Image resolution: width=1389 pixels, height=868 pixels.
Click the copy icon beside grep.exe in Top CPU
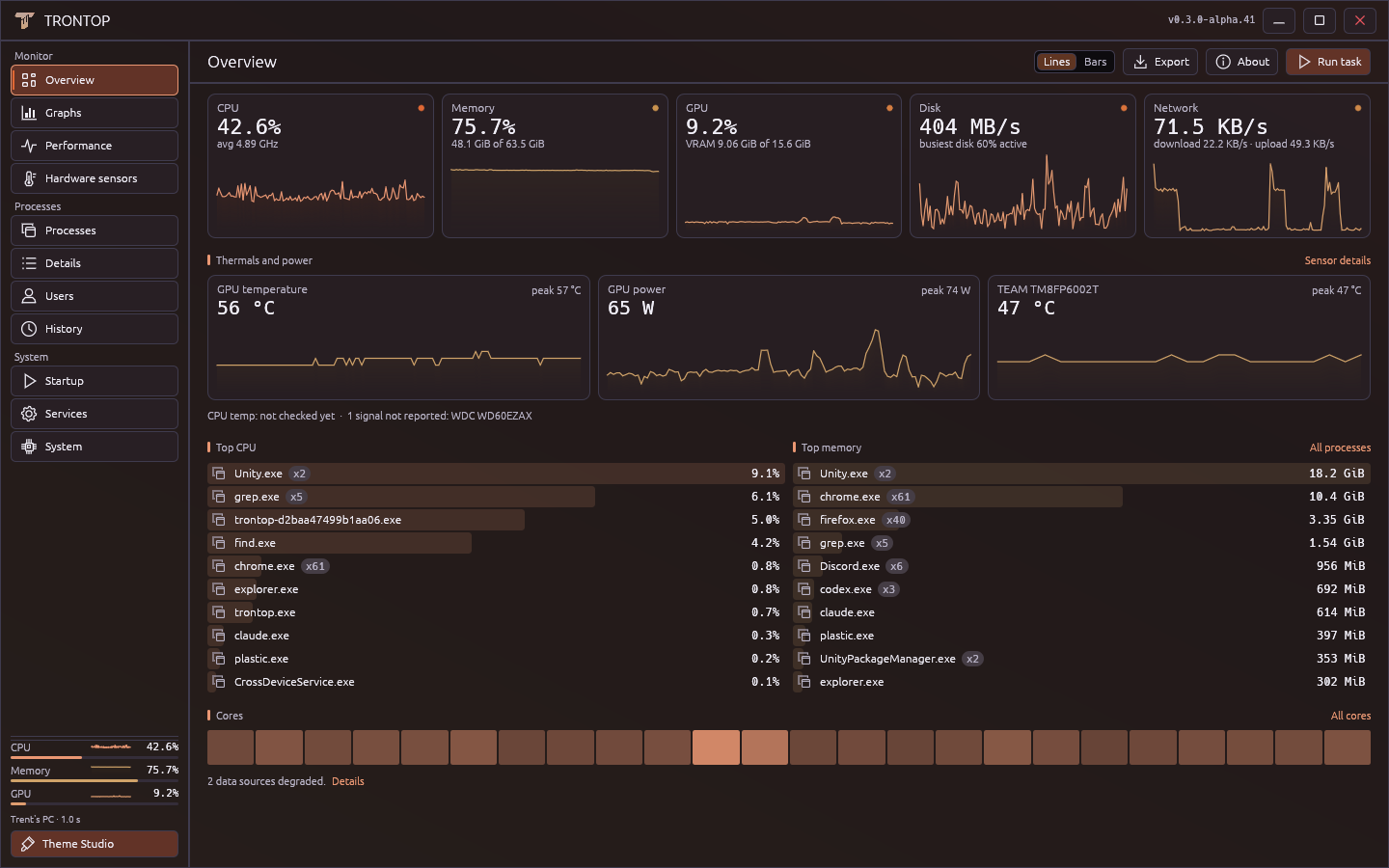pyautogui.click(x=219, y=497)
